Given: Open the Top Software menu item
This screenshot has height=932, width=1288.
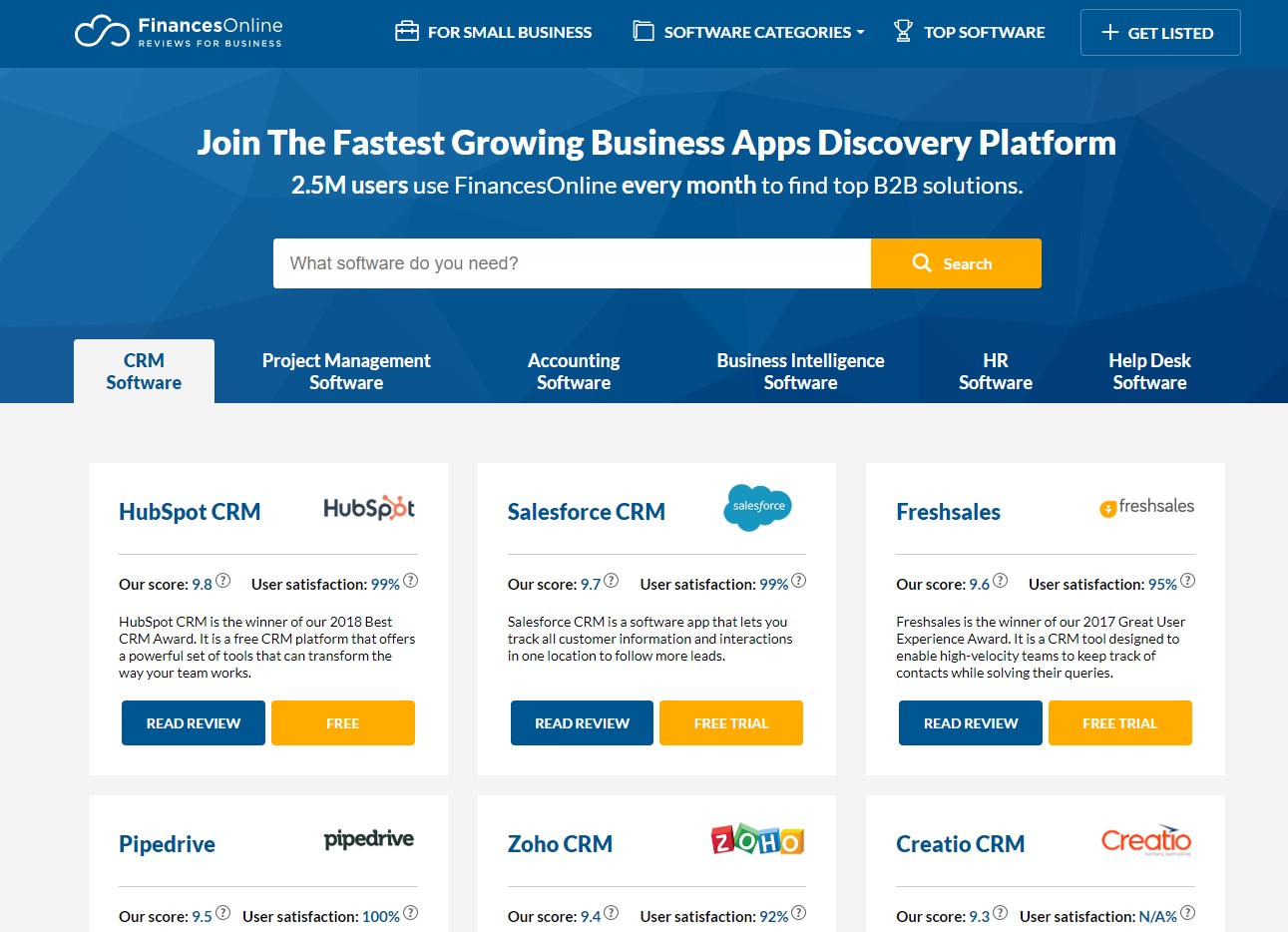Looking at the screenshot, I should coord(969,32).
